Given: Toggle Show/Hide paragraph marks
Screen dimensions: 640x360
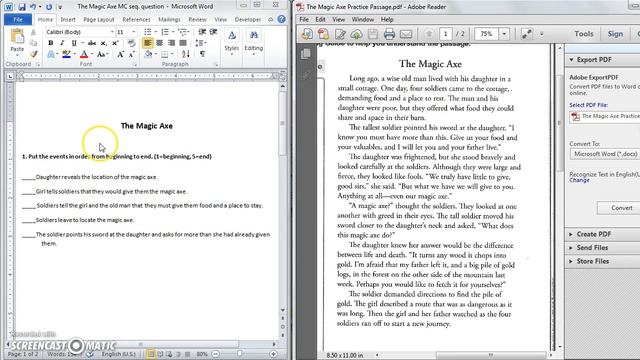Looking at the screenshot, I should (x=202, y=54).
